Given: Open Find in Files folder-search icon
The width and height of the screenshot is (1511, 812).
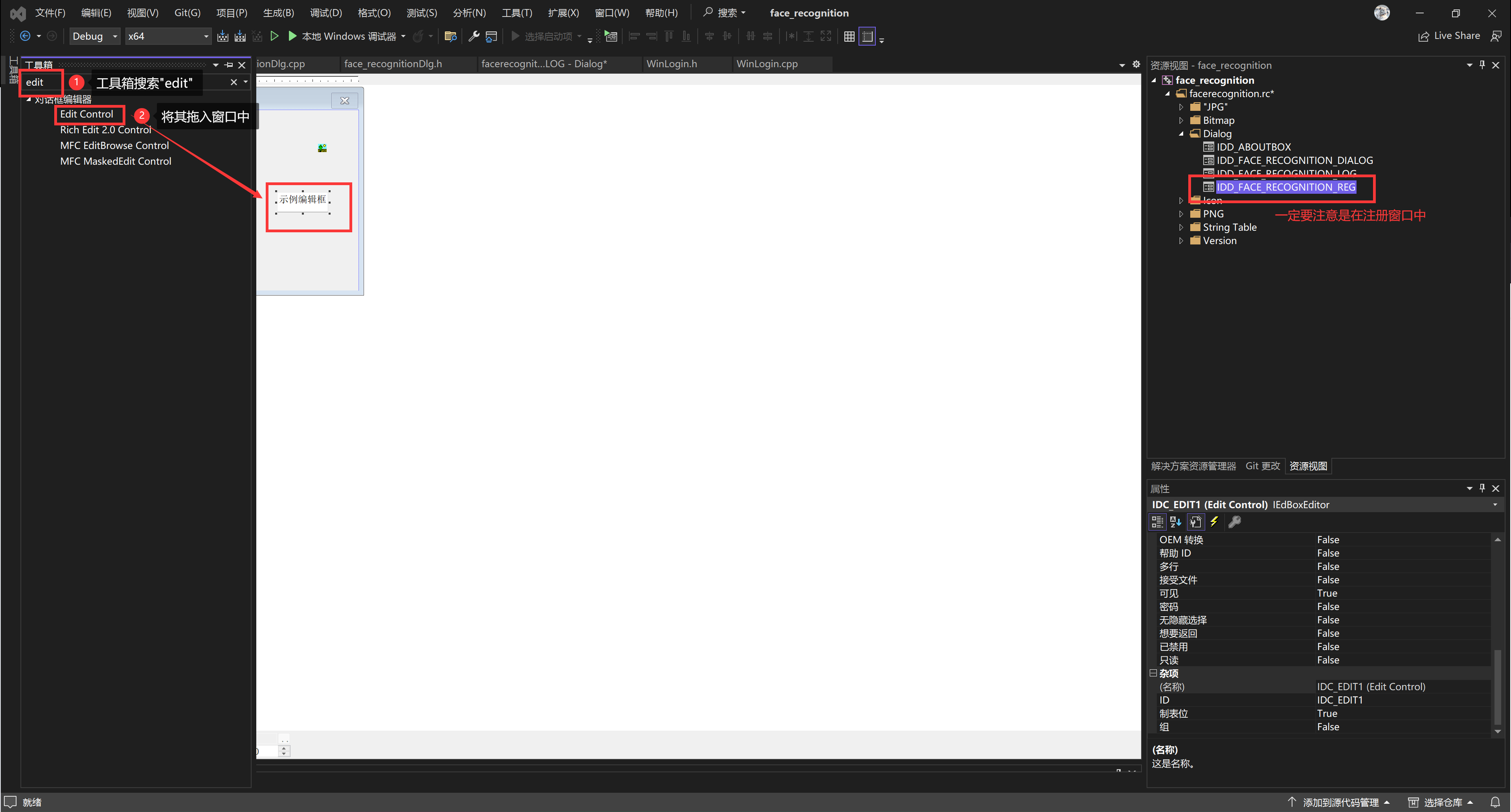Looking at the screenshot, I should (450, 37).
